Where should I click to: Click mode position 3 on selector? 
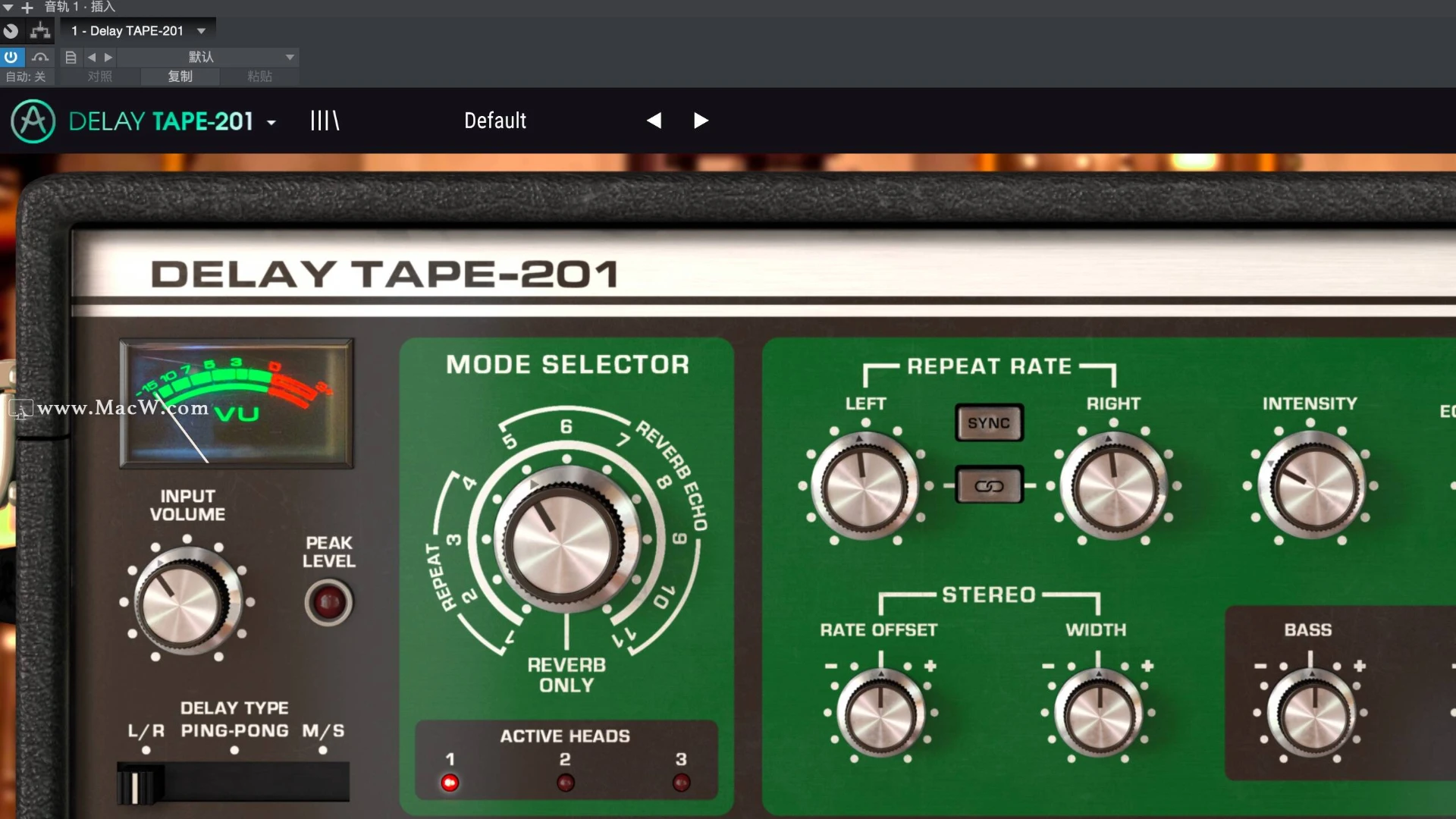[453, 540]
